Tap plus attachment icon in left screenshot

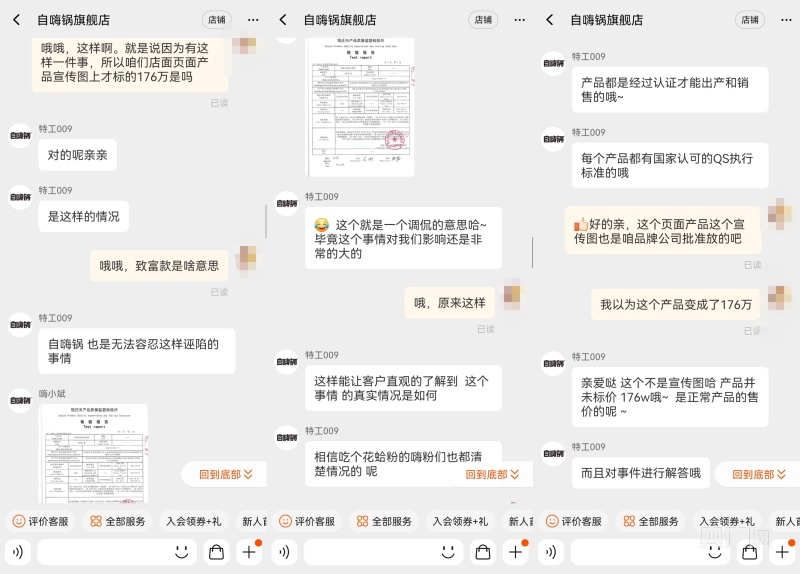click(x=249, y=552)
